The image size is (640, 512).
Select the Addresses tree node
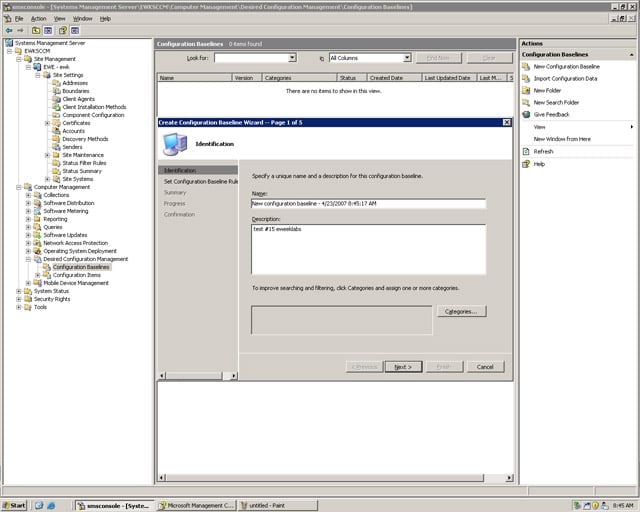click(x=75, y=83)
